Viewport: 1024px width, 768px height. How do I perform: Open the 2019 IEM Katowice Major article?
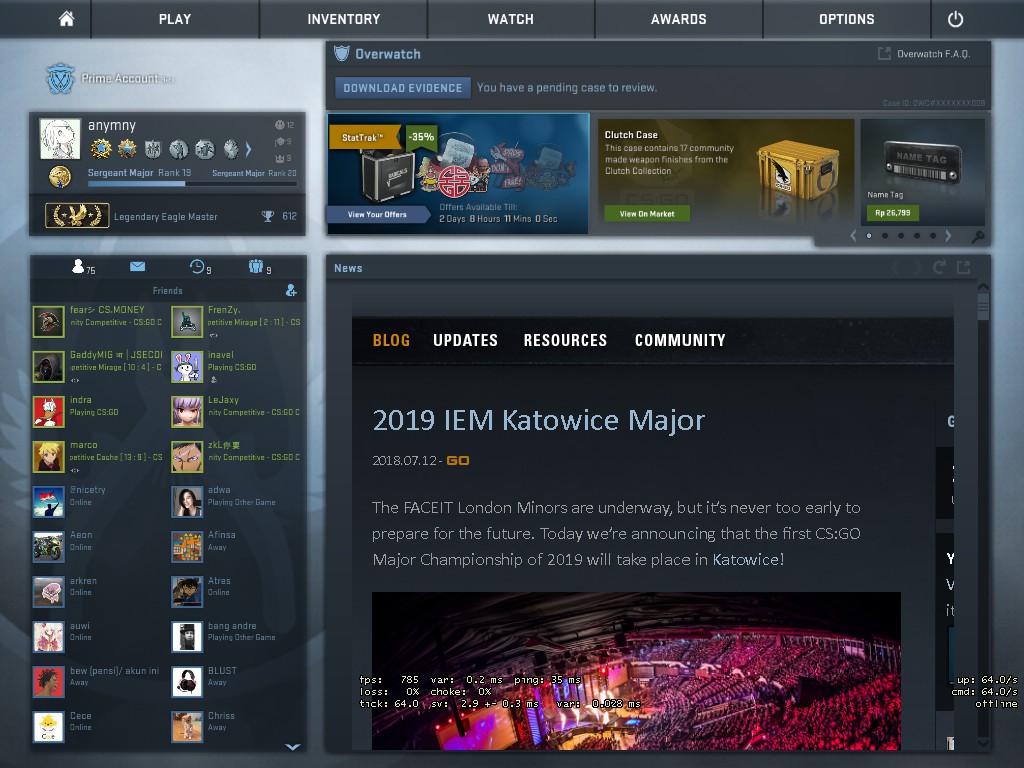click(538, 420)
